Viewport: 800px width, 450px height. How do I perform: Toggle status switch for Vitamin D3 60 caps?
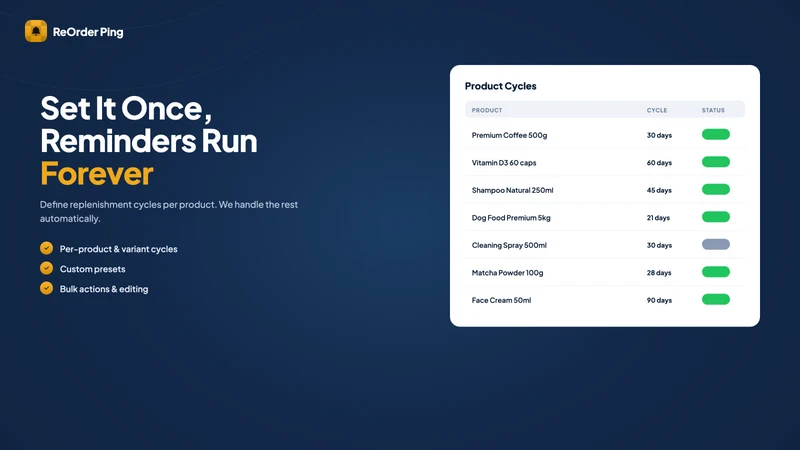click(x=715, y=162)
